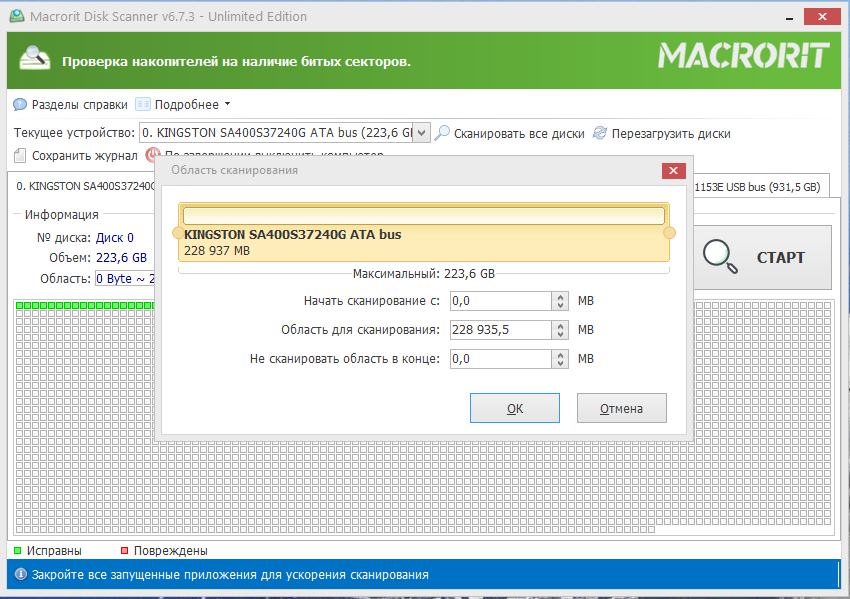
Task: Click Перезагрузить диски
Action: 671,133
